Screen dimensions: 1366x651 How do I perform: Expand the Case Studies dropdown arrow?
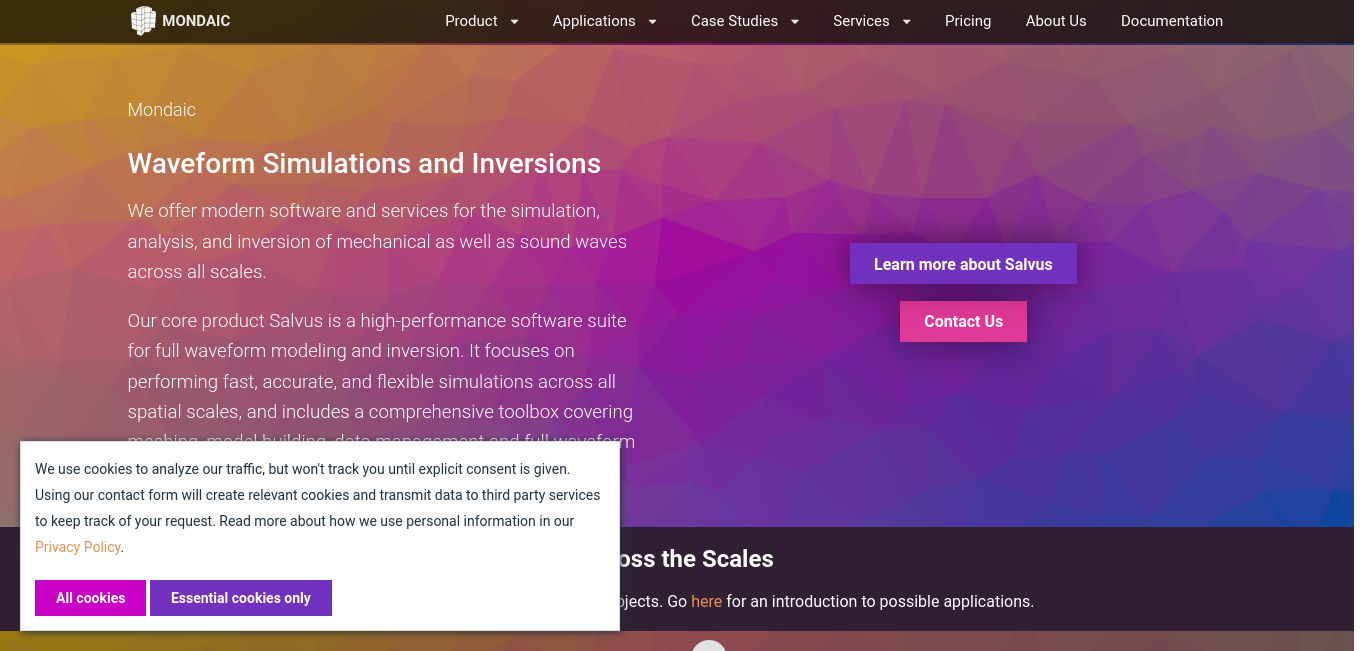click(x=795, y=22)
